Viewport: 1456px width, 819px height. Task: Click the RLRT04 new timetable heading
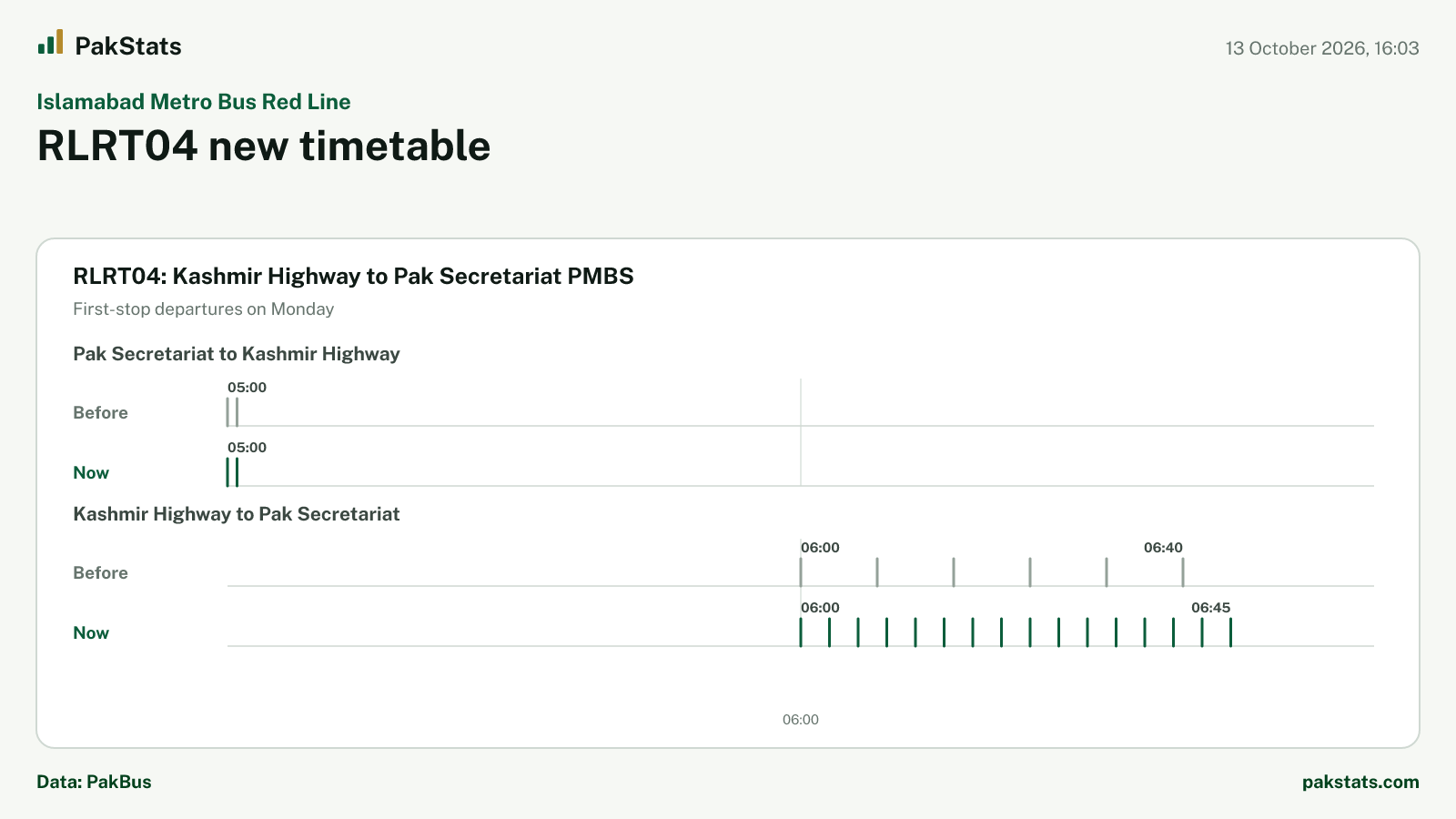click(264, 146)
